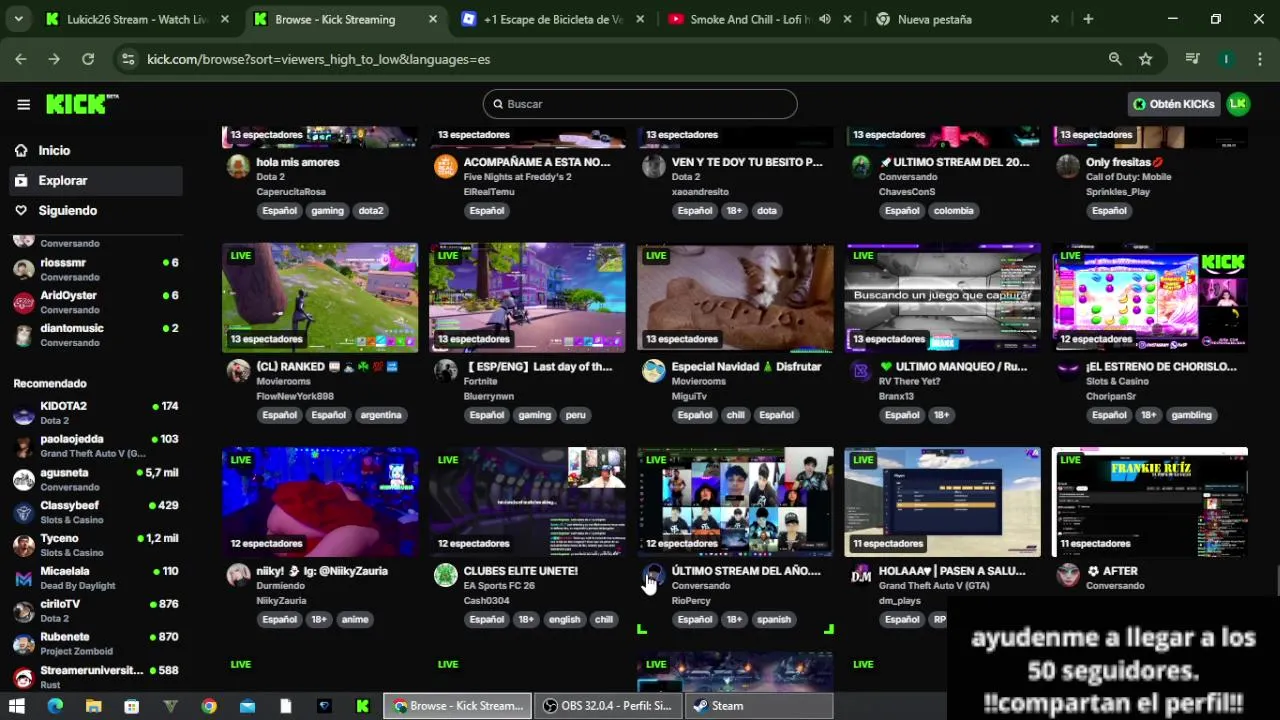Click the colombia tag under ChavesConS
The width and height of the screenshot is (1280, 720).
[x=954, y=211]
